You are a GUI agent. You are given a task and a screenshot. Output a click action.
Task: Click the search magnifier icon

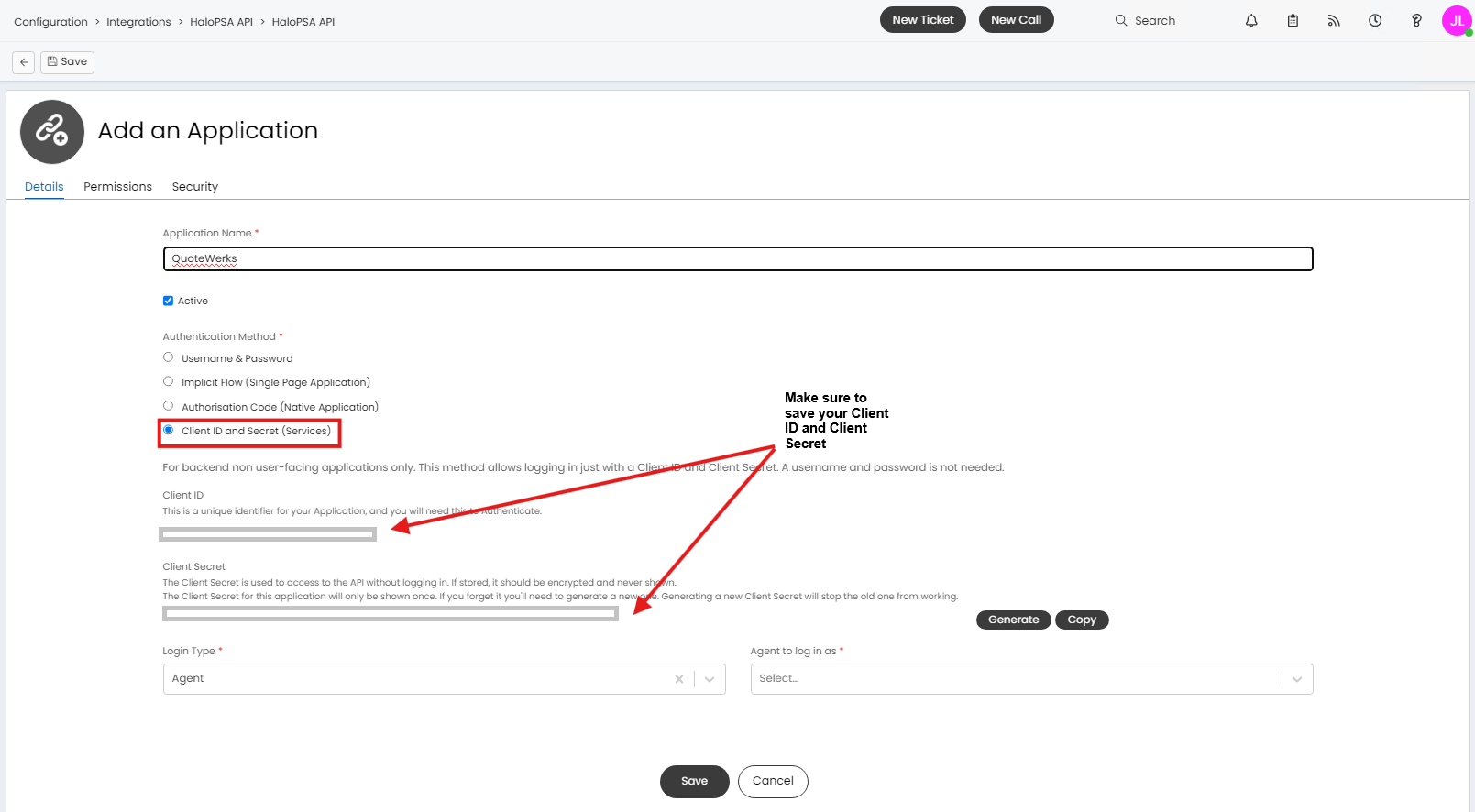(1121, 20)
